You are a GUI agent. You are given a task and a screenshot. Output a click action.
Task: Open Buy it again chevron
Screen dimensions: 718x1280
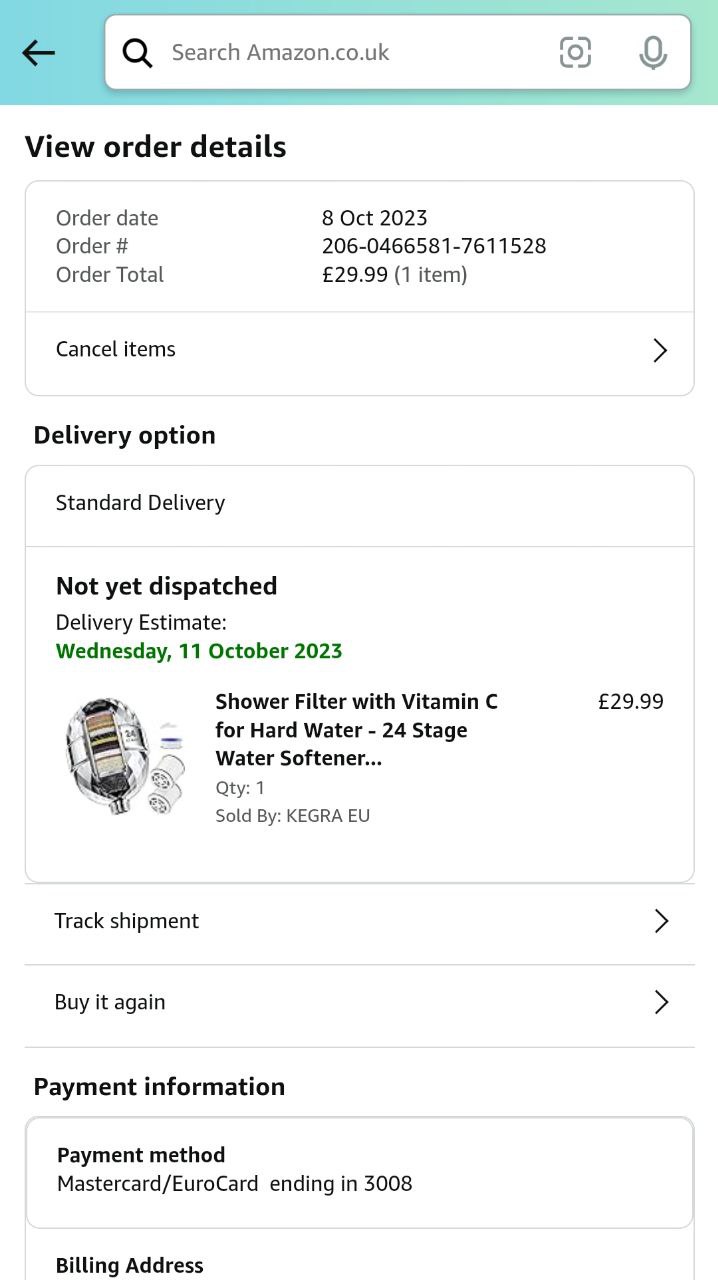click(x=660, y=1002)
